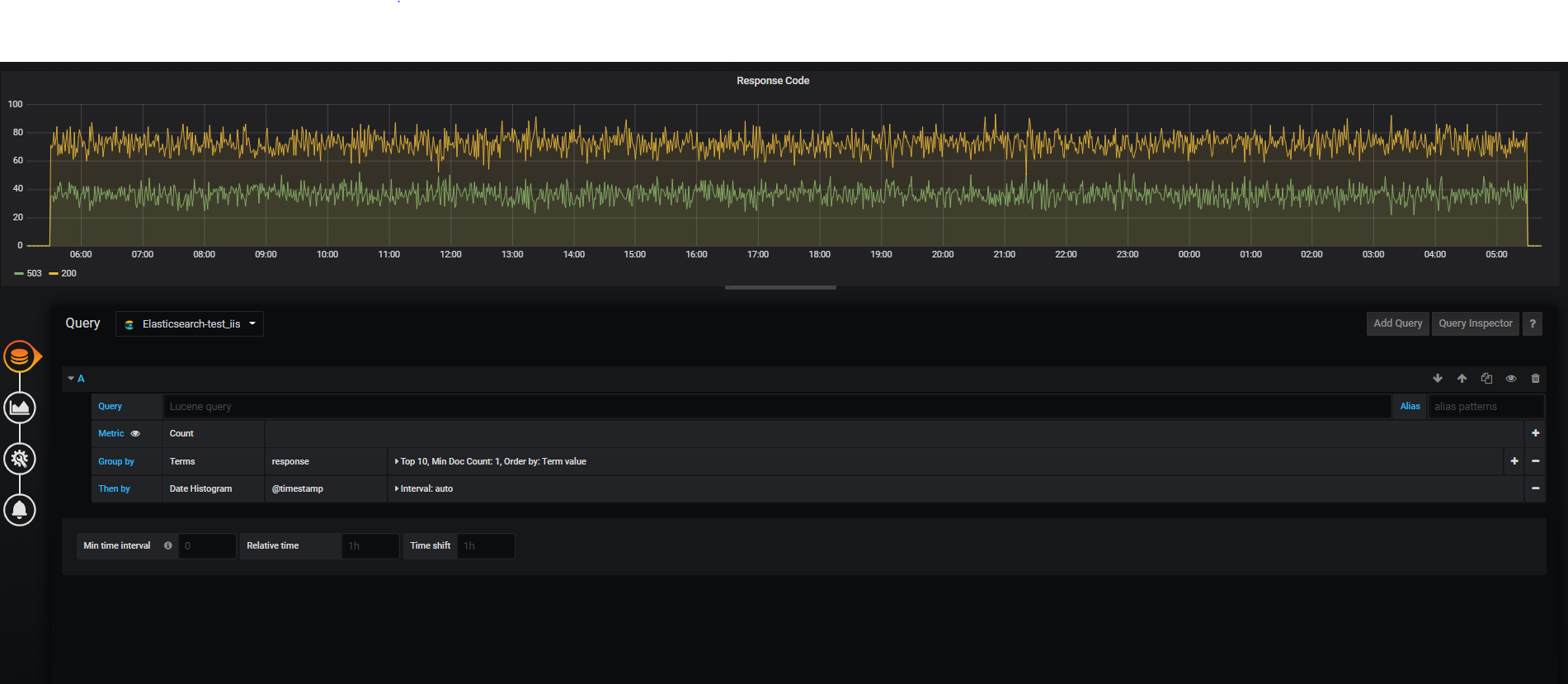This screenshot has width=1568, height=684.
Task: Toggle query A visibility eye icon
Action: pos(1511,379)
